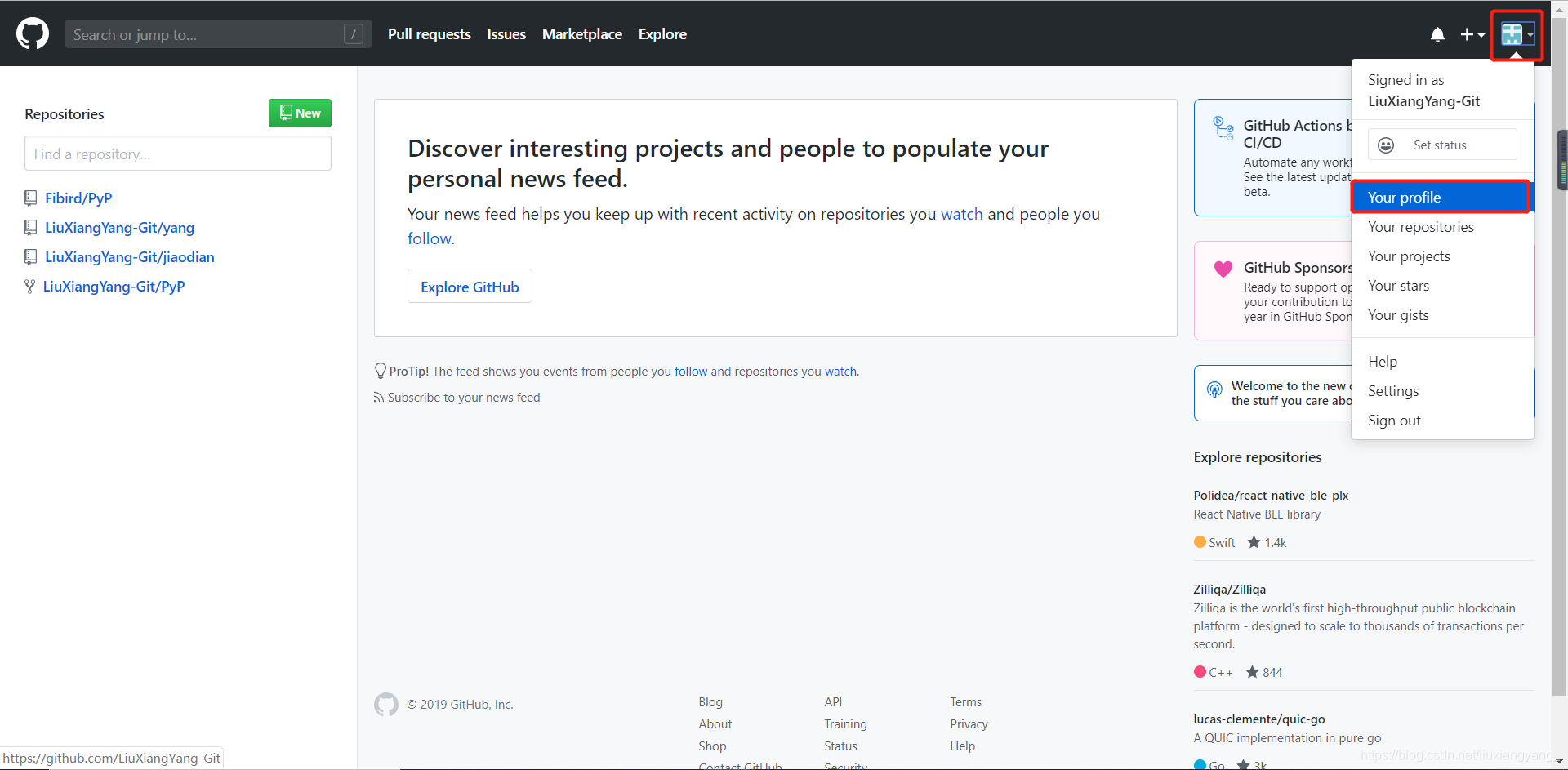1568x770 pixels.
Task: Open the Privacy footer link
Action: coord(969,724)
